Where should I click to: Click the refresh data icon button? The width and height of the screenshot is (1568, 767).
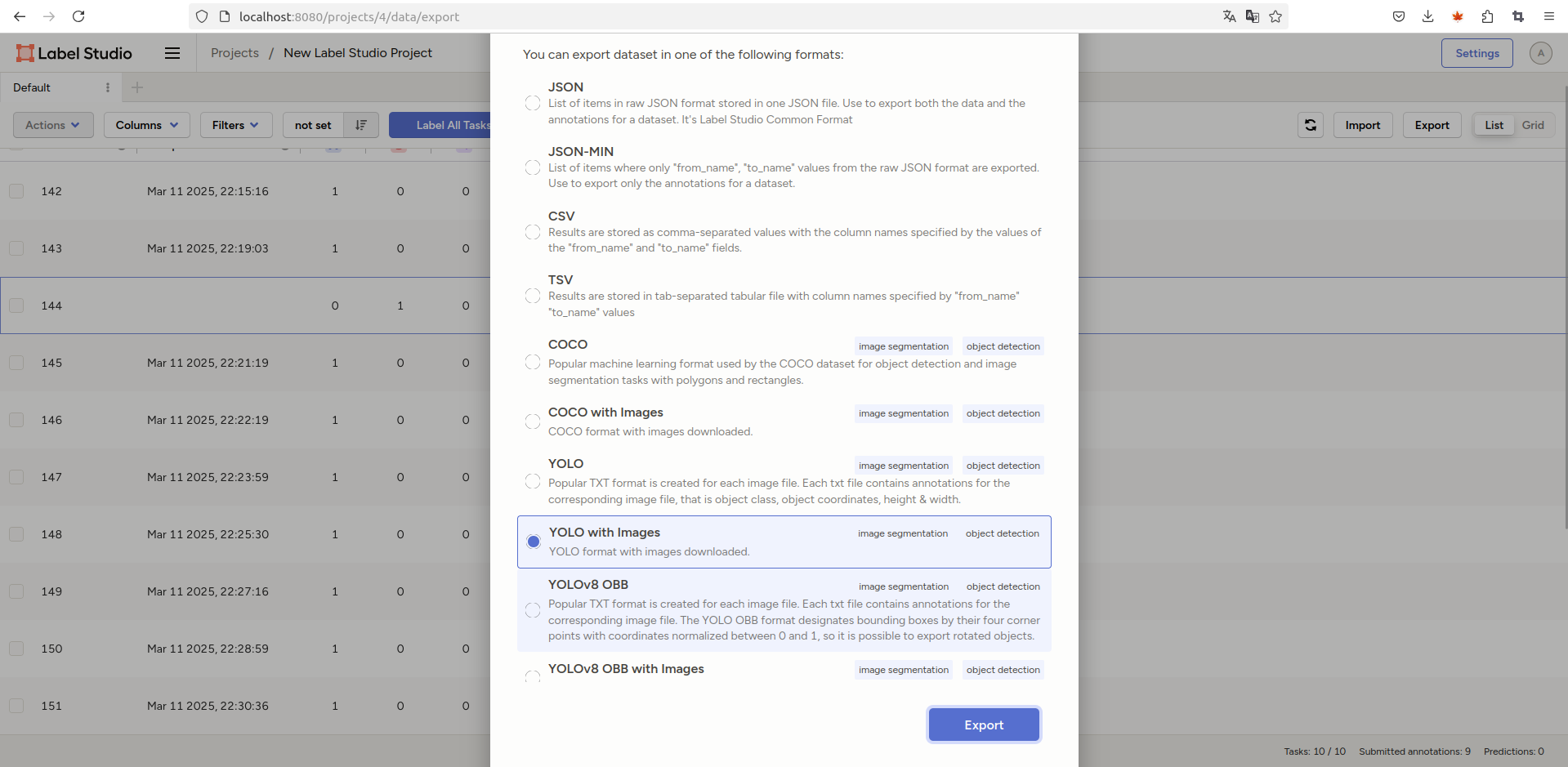pos(1310,125)
